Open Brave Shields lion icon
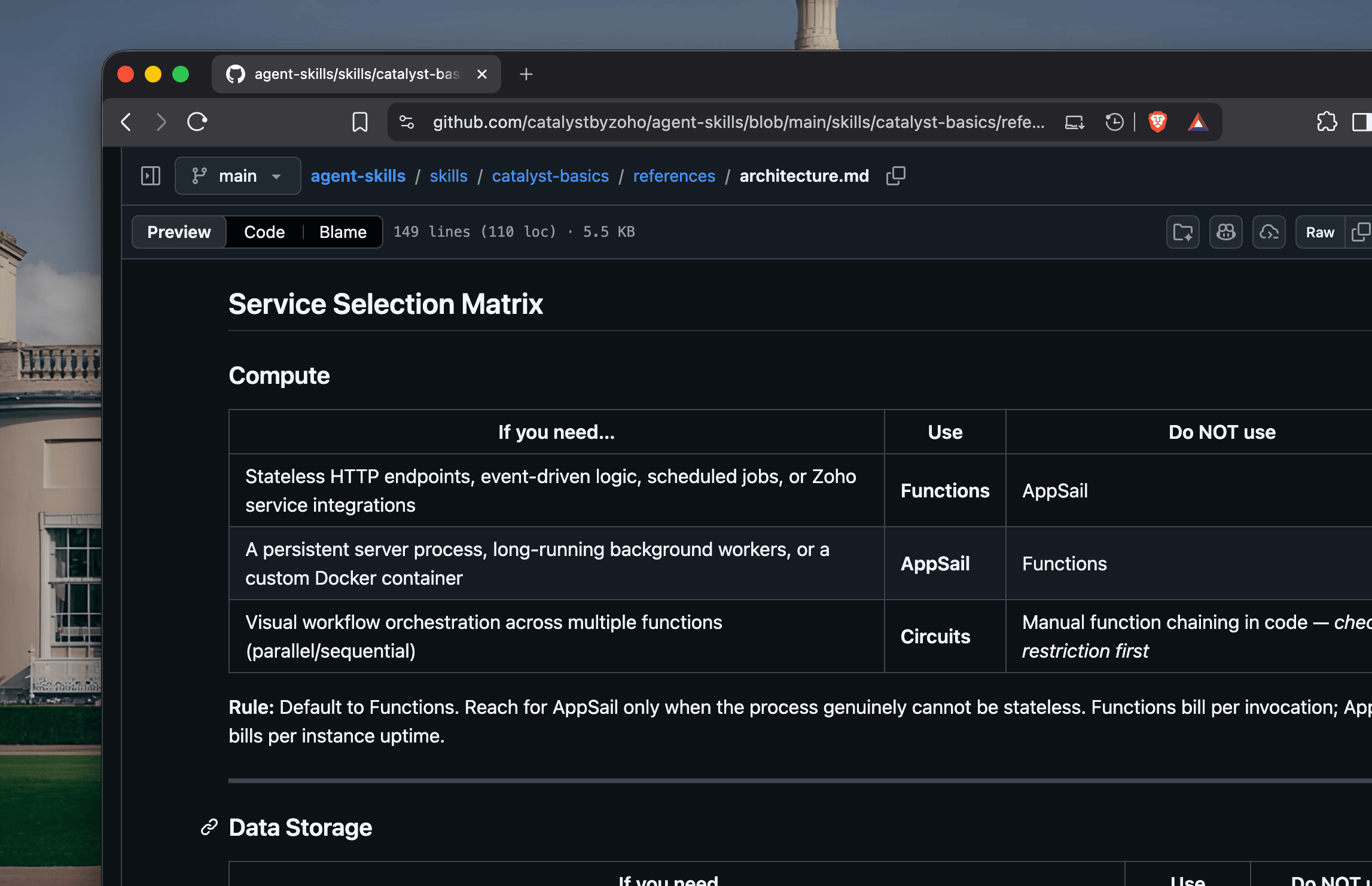This screenshot has height=886, width=1372. click(x=1158, y=122)
